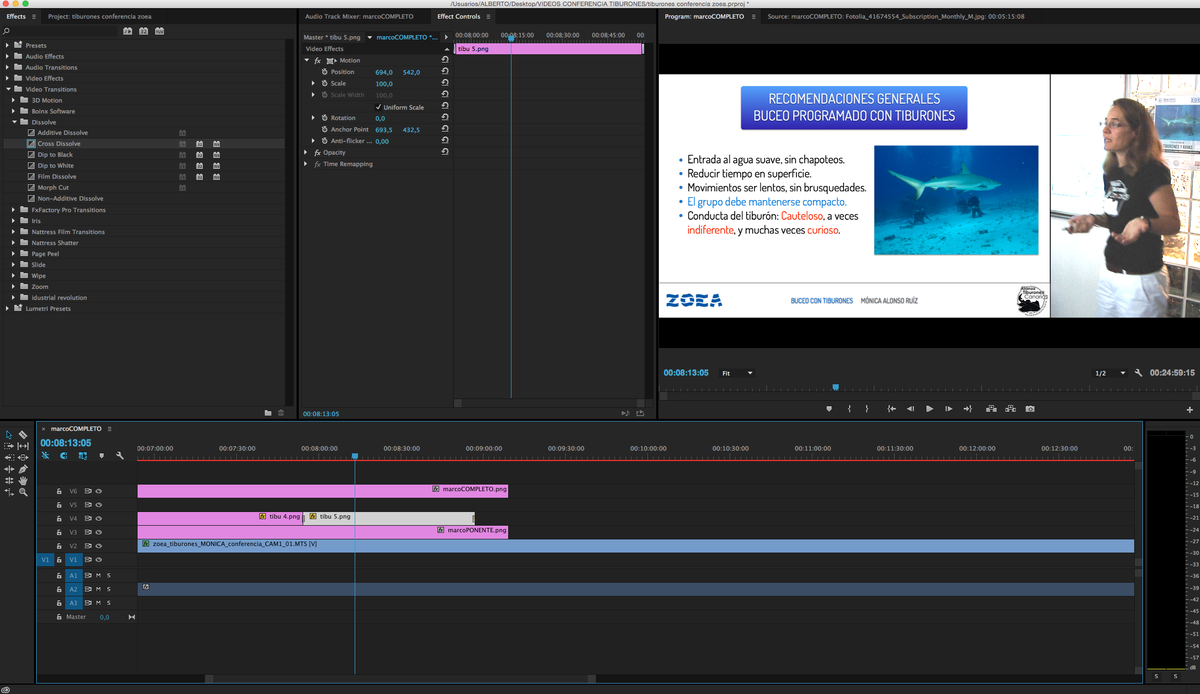Click fx badge on tibu 4.png clip
Viewport: 1200px width, 694px height.
click(263, 517)
